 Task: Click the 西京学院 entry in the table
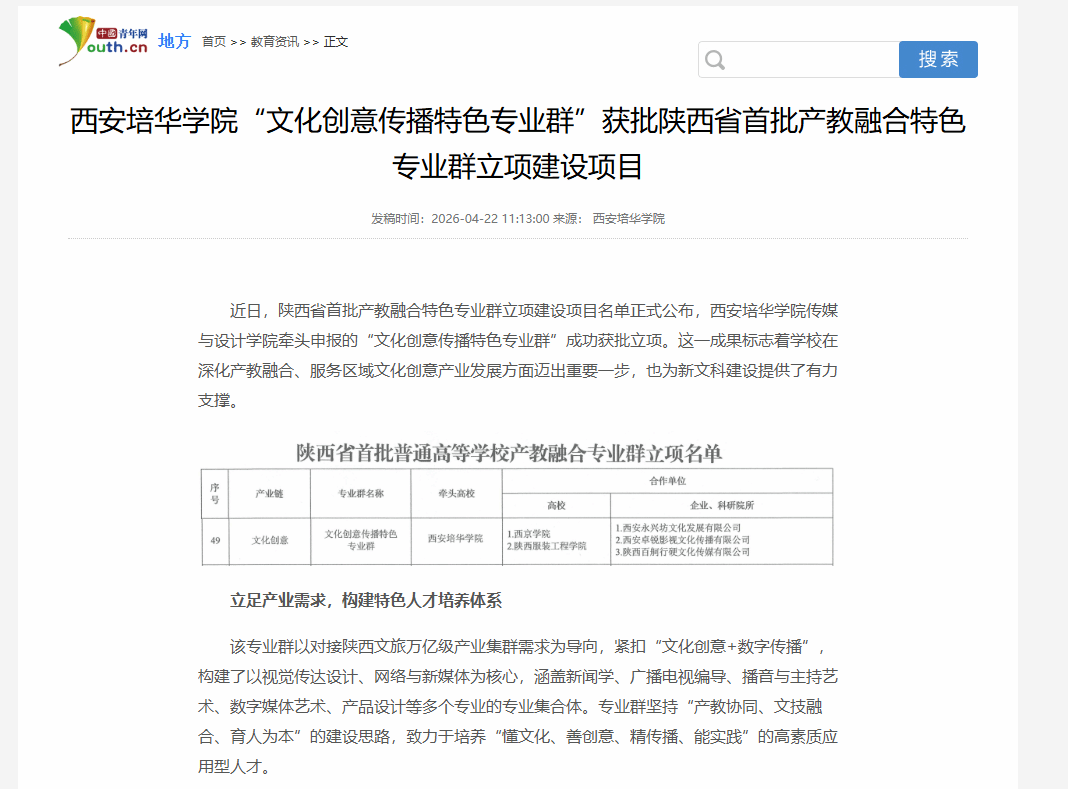point(530,533)
